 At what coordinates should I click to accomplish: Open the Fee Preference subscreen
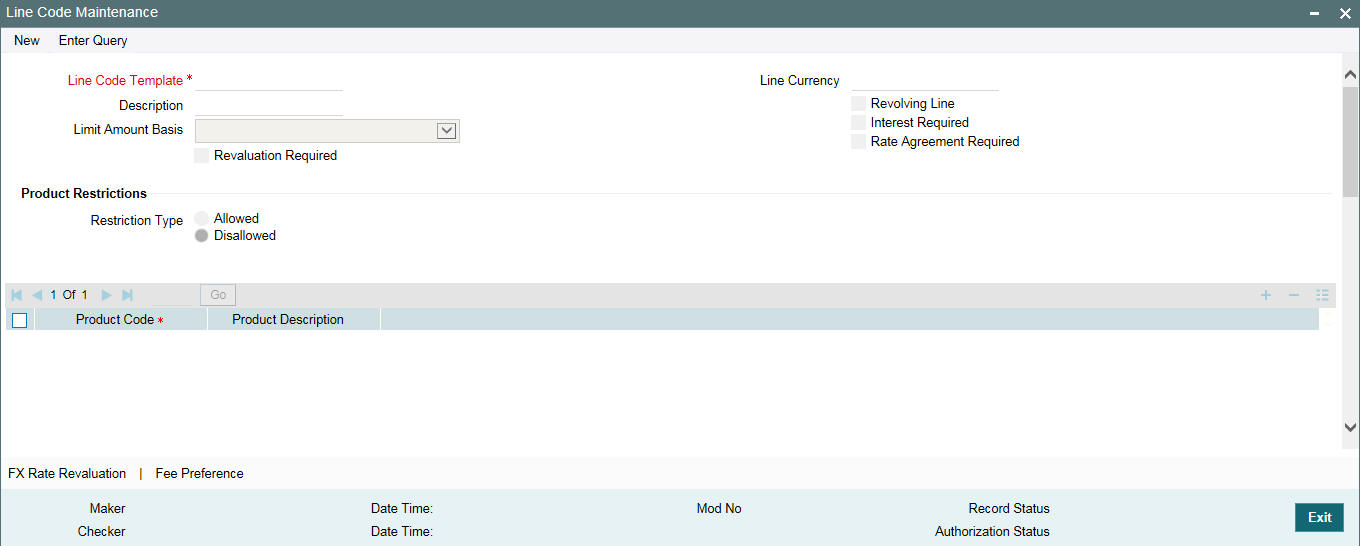click(199, 473)
